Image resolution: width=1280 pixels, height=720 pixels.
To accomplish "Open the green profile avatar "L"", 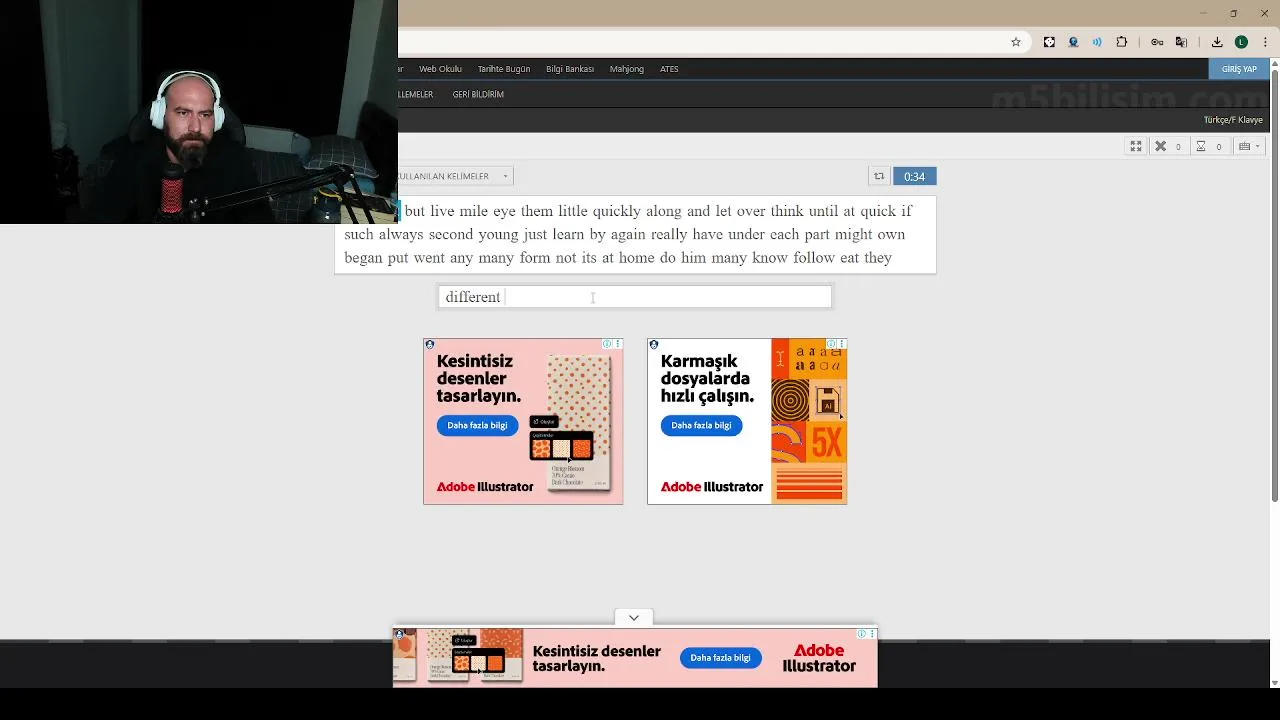I will [x=1241, y=42].
